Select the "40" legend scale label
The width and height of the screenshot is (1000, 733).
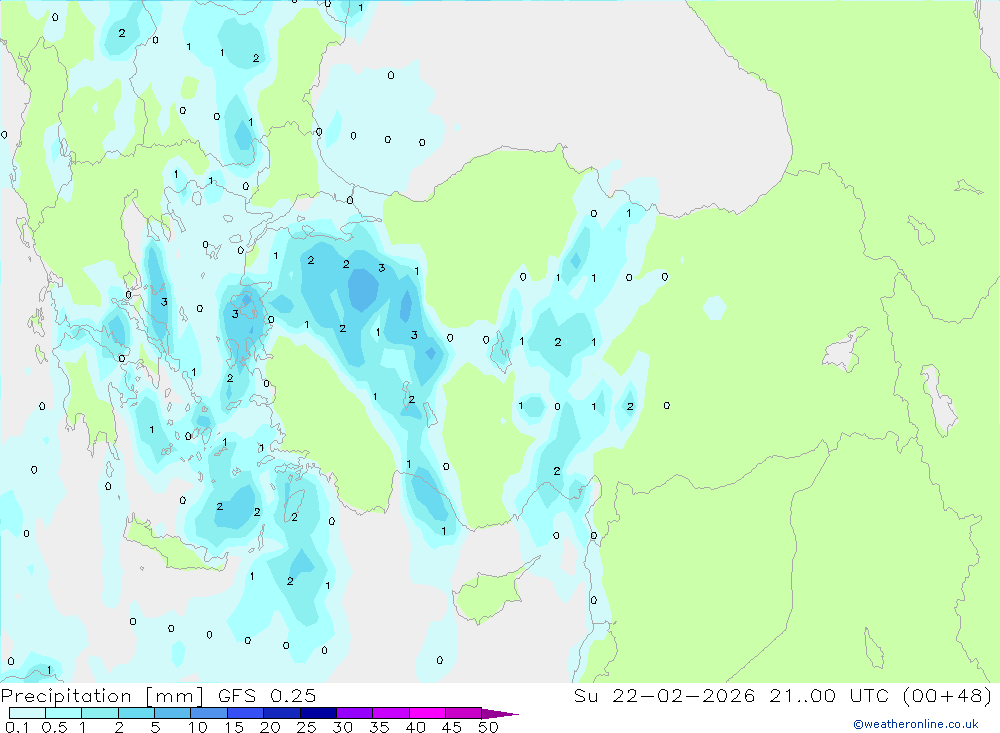point(415,727)
